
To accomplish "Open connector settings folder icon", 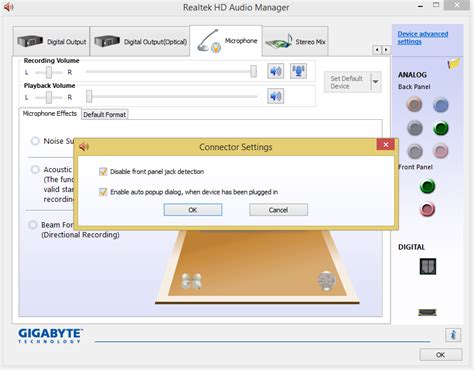I will [453, 63].
